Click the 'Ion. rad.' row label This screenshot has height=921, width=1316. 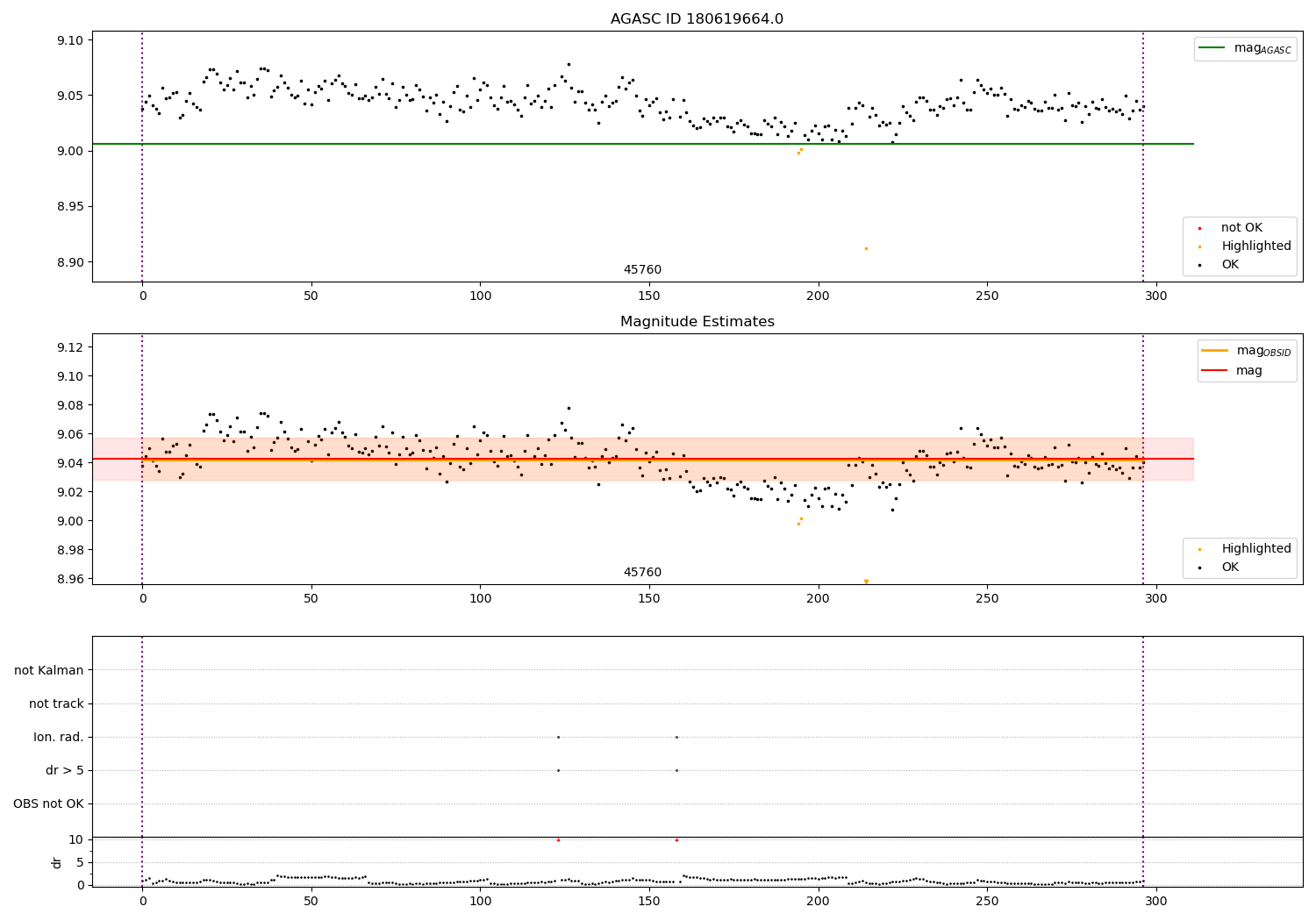coord(59,738)
